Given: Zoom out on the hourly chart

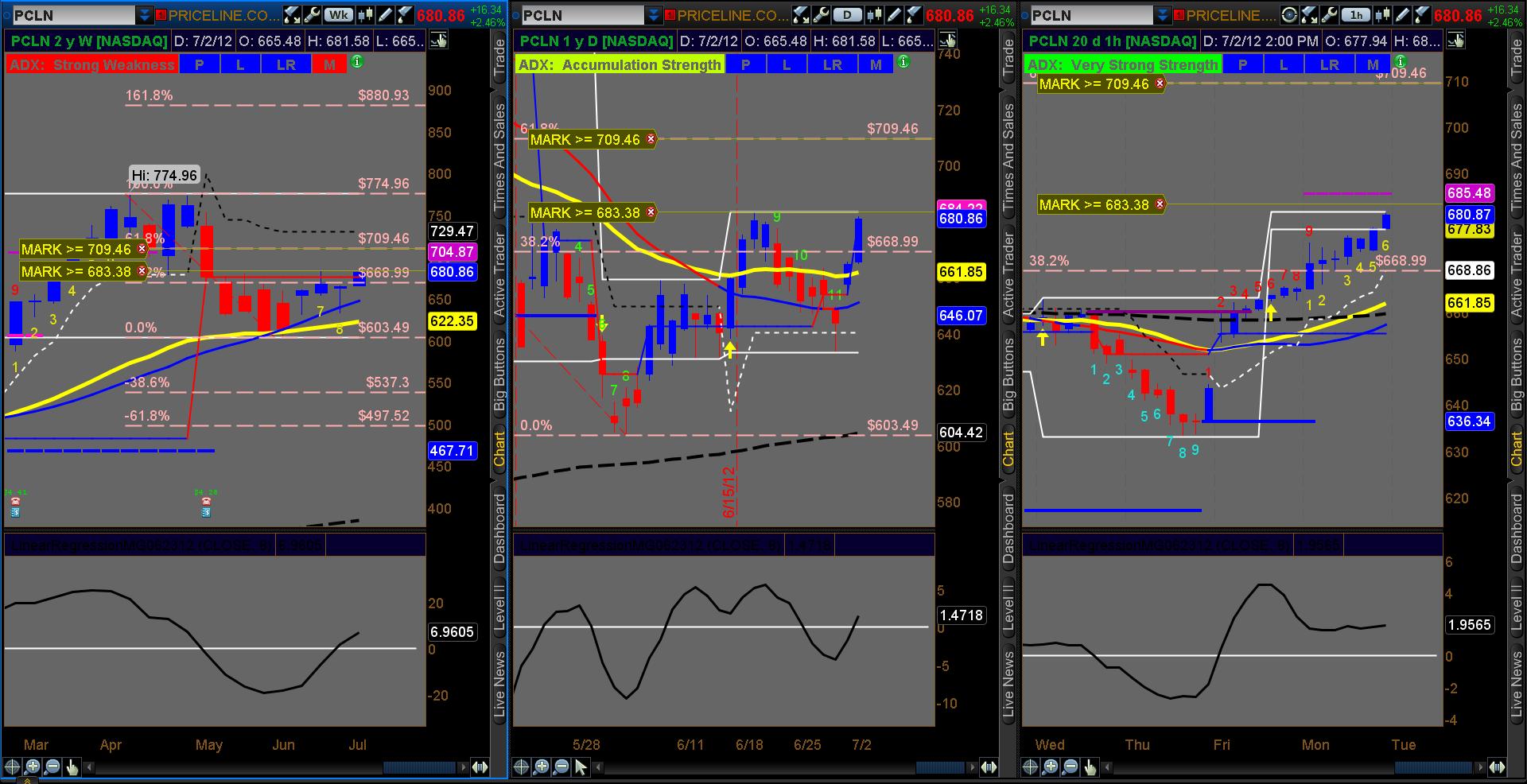Looking at the screenshot, I should (x=1070, y=767).
